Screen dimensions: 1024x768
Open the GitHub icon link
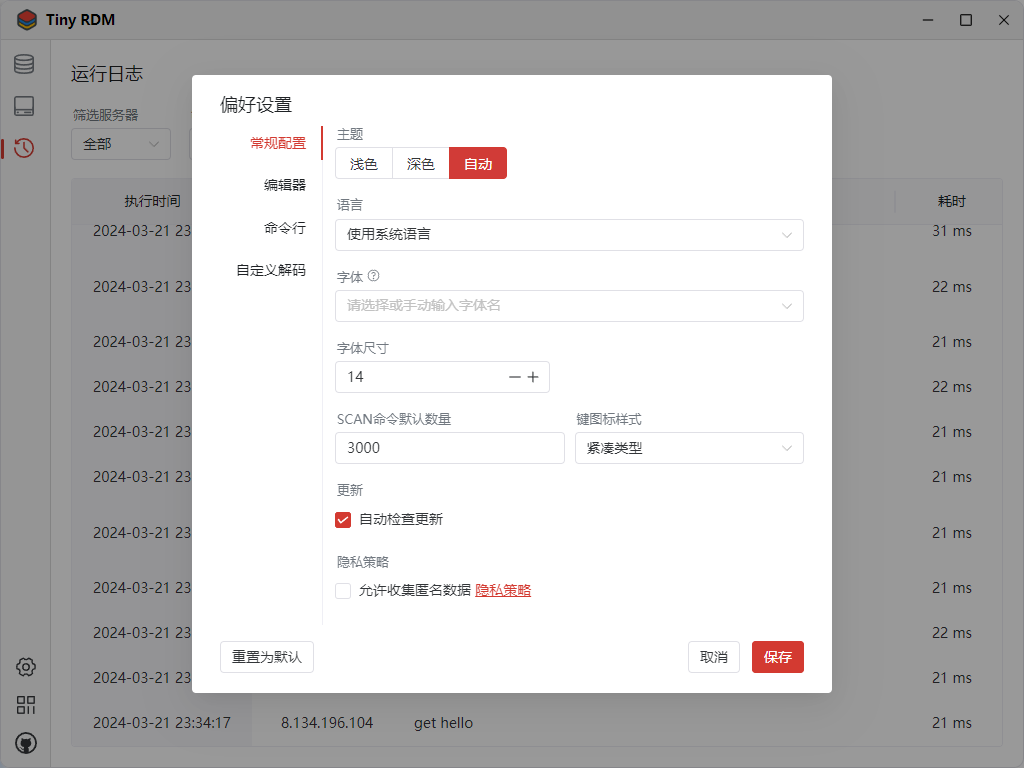click(26, 743)
